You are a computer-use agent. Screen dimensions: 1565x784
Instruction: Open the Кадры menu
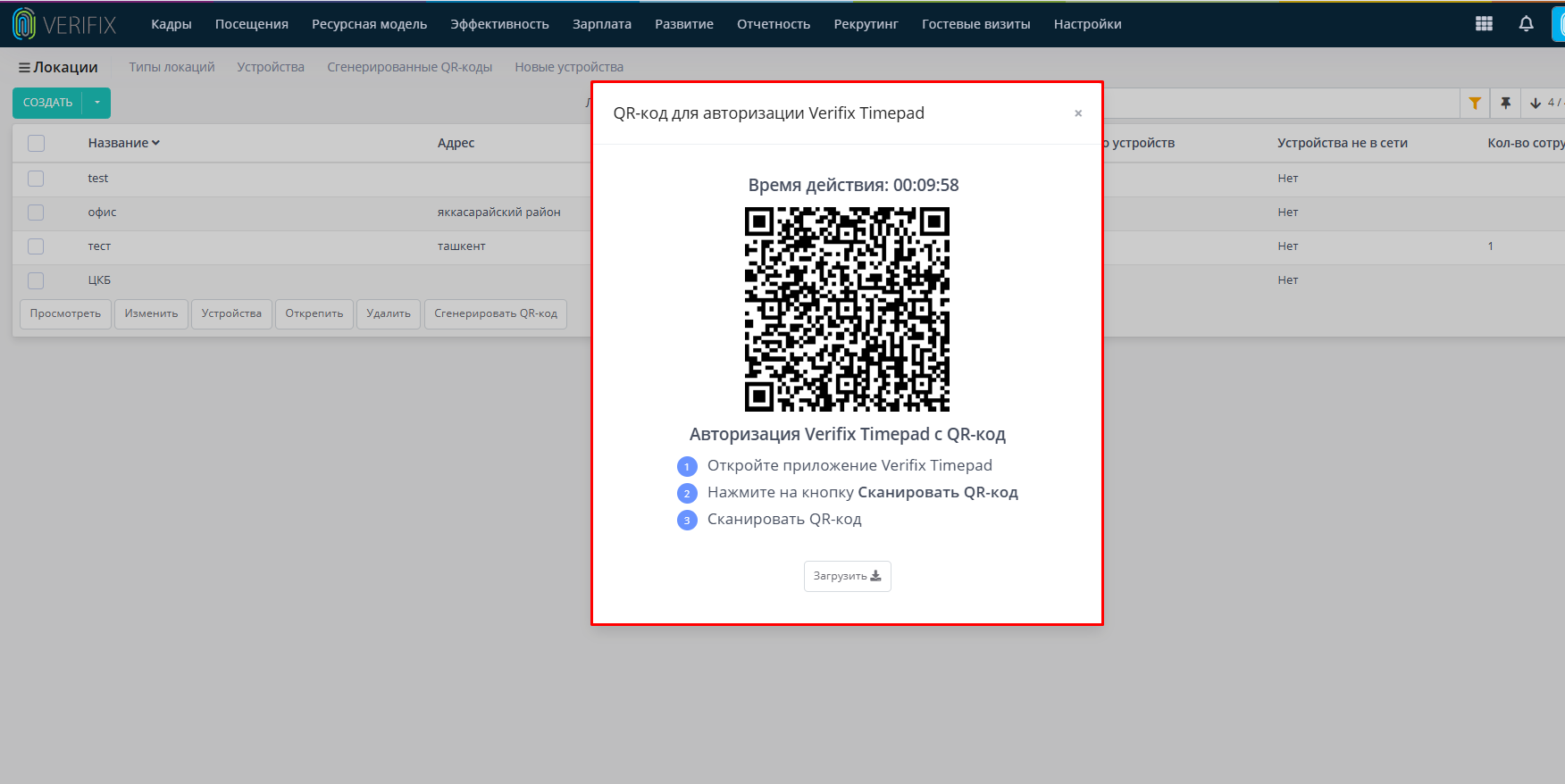point(172,24)
